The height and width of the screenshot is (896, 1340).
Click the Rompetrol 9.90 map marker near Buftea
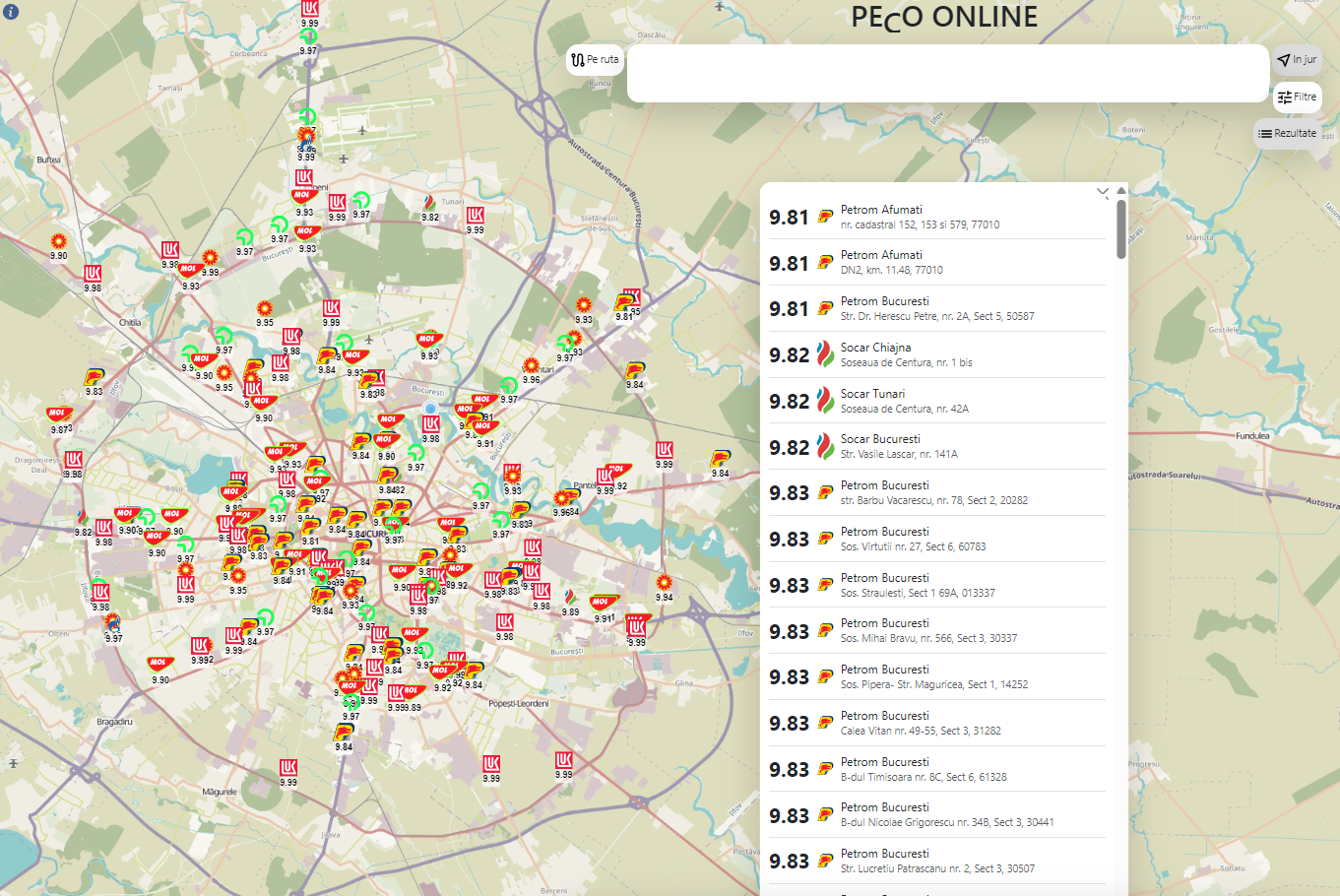tap(59, 242)
